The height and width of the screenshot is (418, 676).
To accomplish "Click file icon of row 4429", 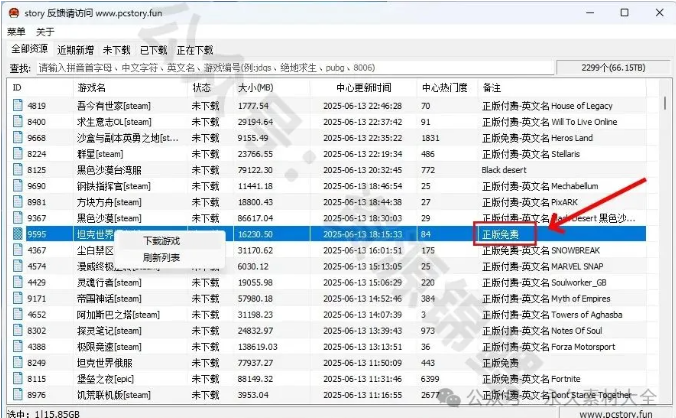I will 18,282.
